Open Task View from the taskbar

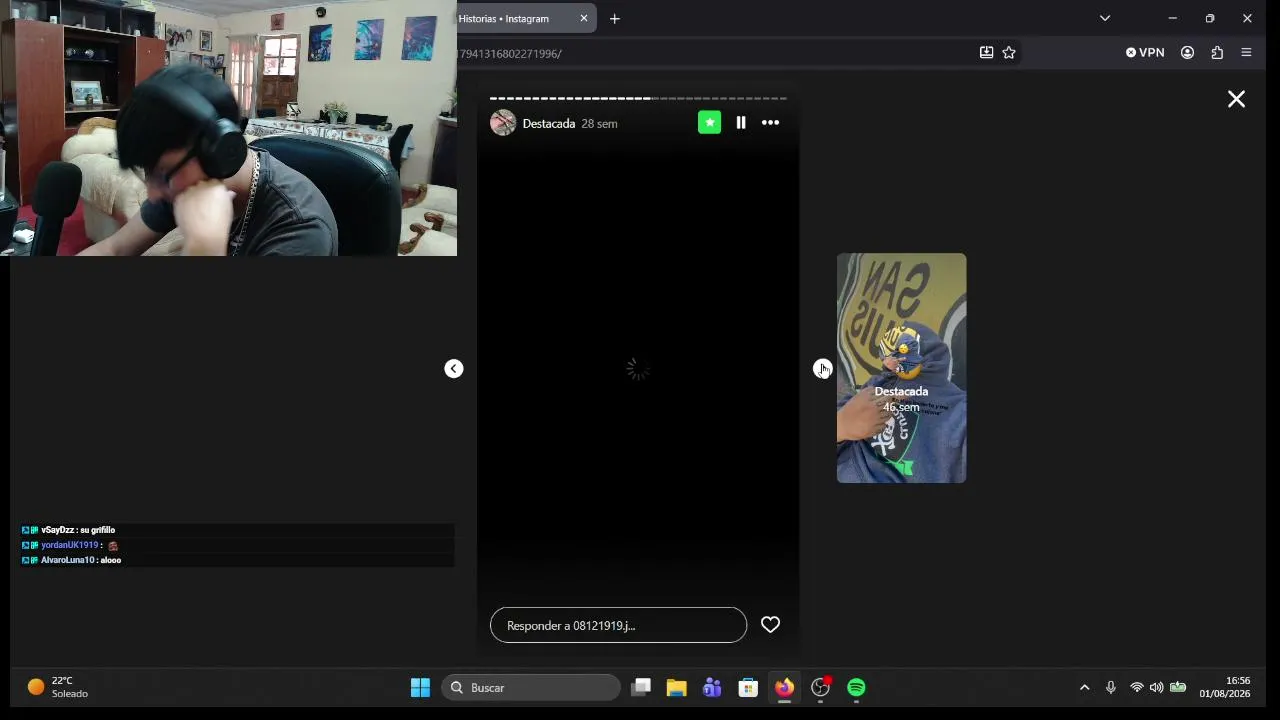click(x=642, y=688)
